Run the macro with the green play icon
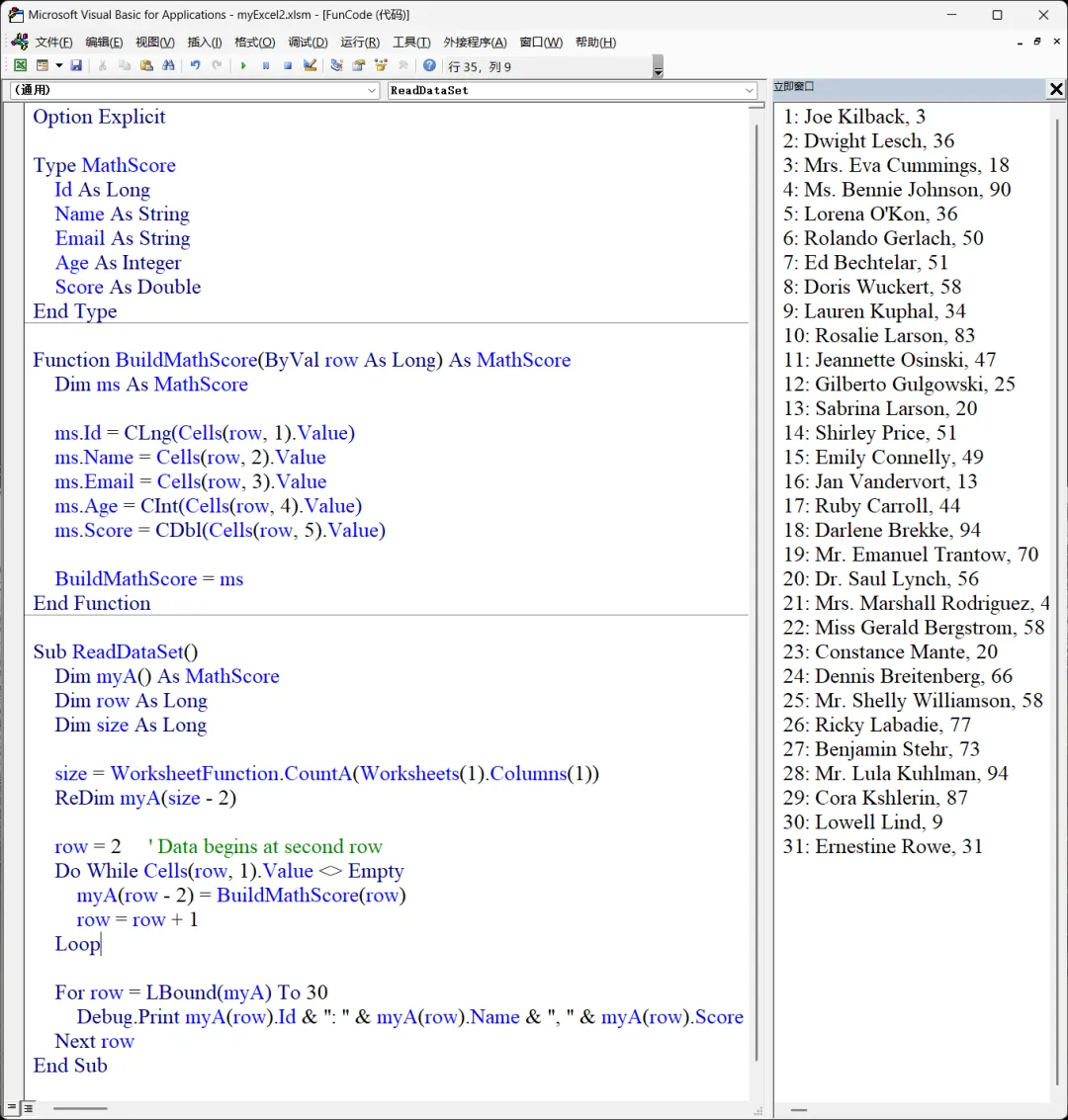The height and width of the screenshot is (1120, 1068). [x=243, y=65]
